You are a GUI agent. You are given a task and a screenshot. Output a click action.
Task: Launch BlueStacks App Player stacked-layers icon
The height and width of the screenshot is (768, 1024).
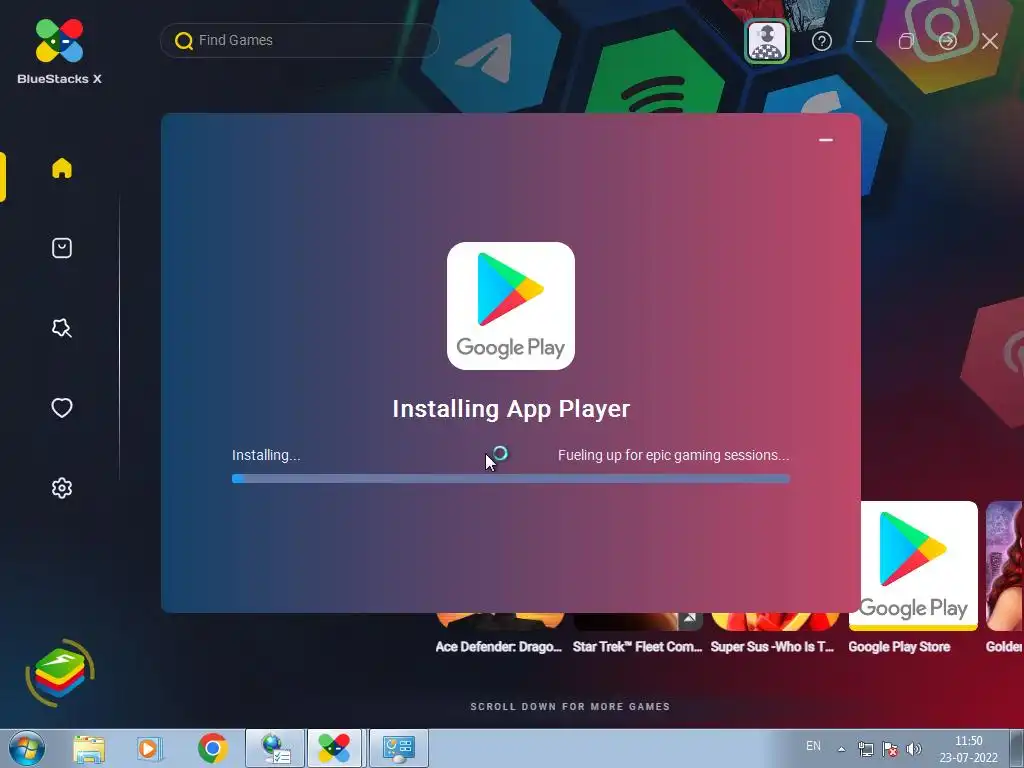60,673
